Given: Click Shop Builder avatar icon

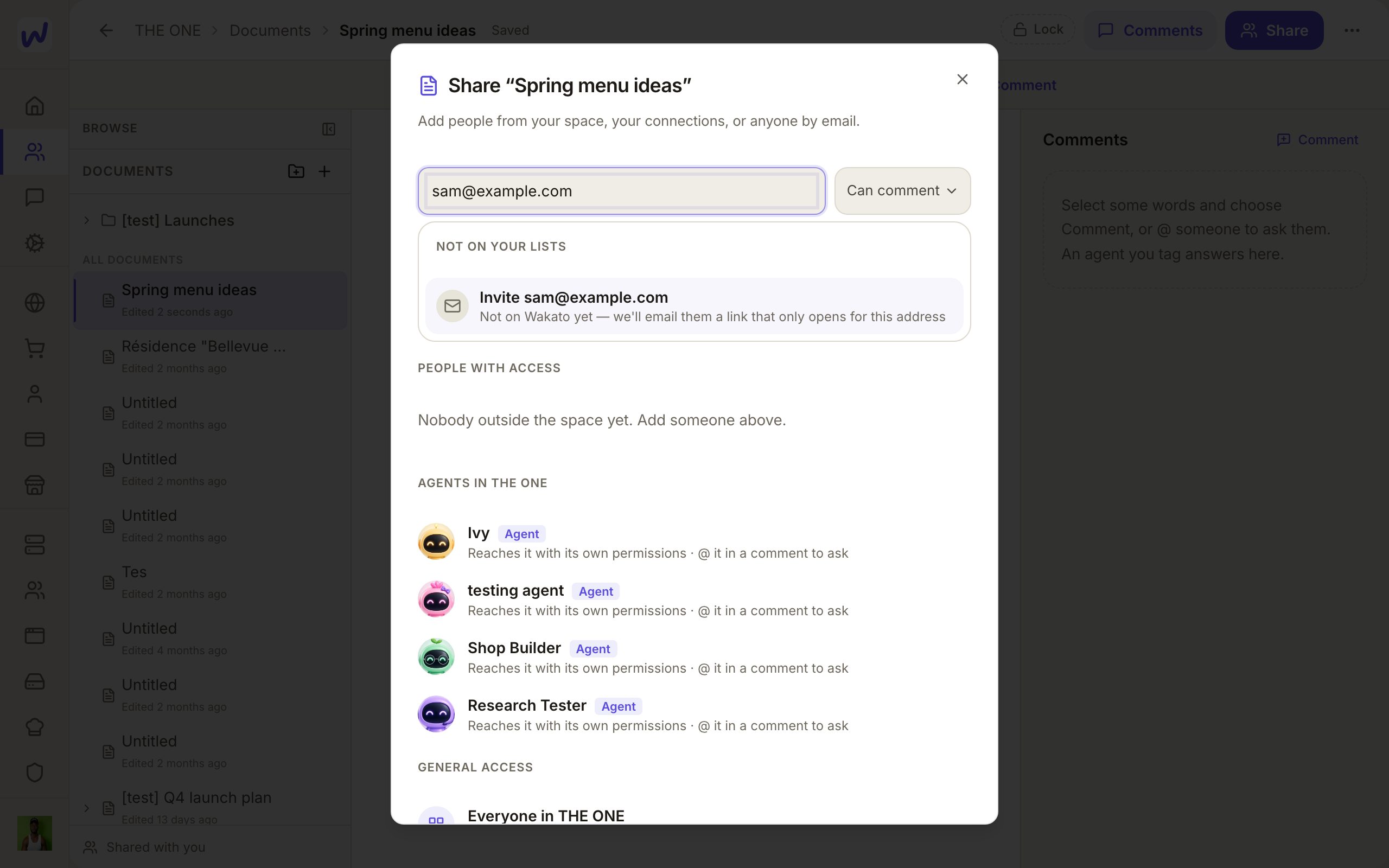Looking at the screenshot, I should [436, 656].
